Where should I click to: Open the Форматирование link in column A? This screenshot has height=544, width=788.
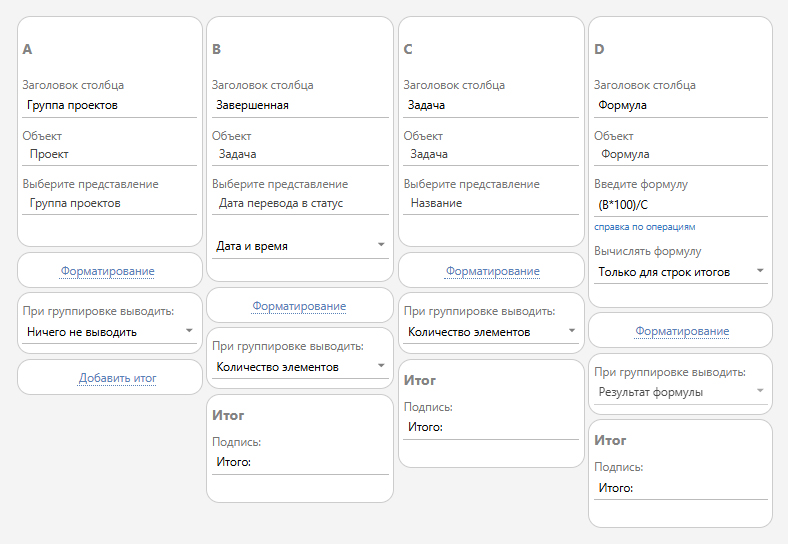108,271
